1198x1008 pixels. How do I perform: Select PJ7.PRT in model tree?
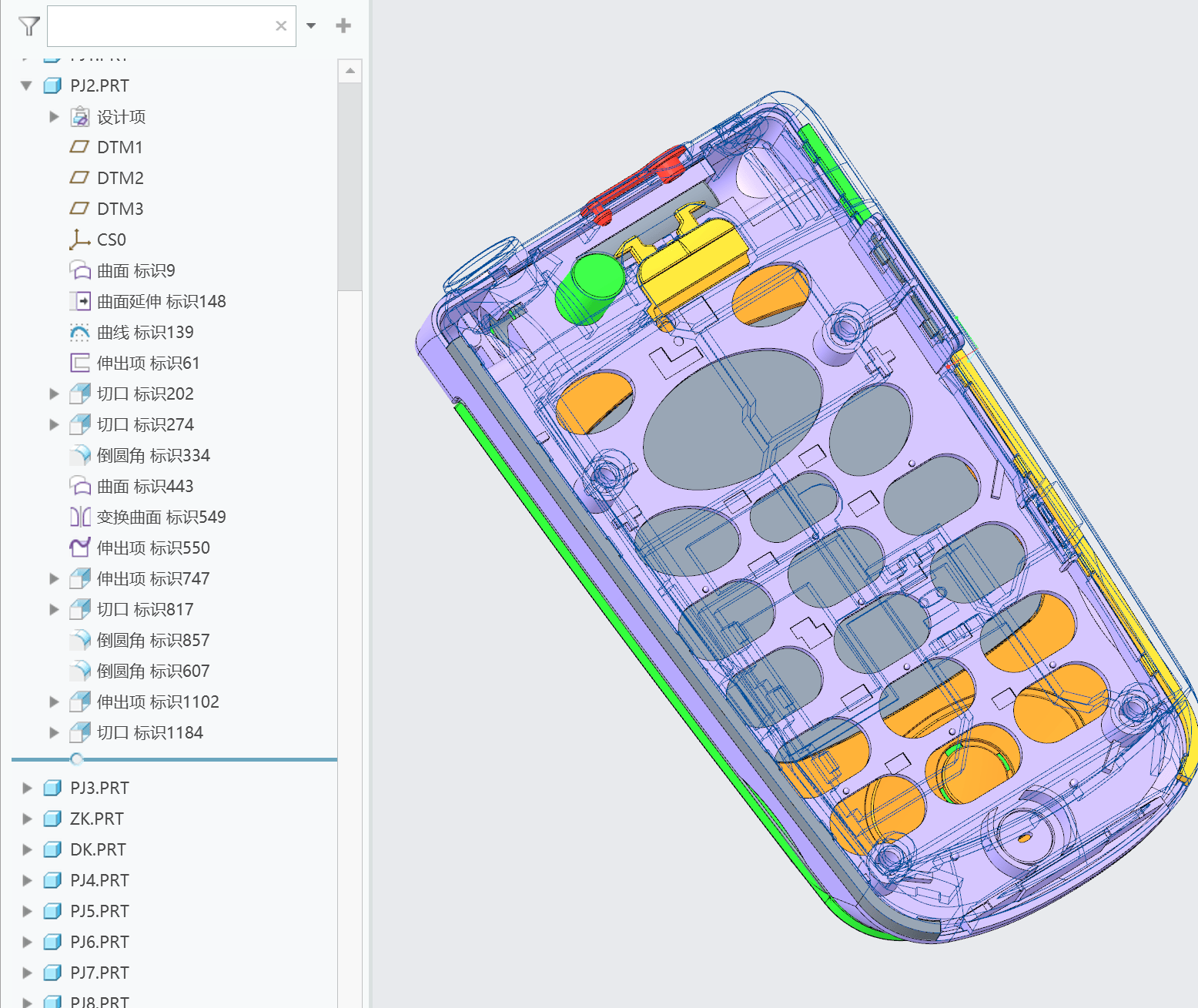pyautogui.click(x=99, y=973)
